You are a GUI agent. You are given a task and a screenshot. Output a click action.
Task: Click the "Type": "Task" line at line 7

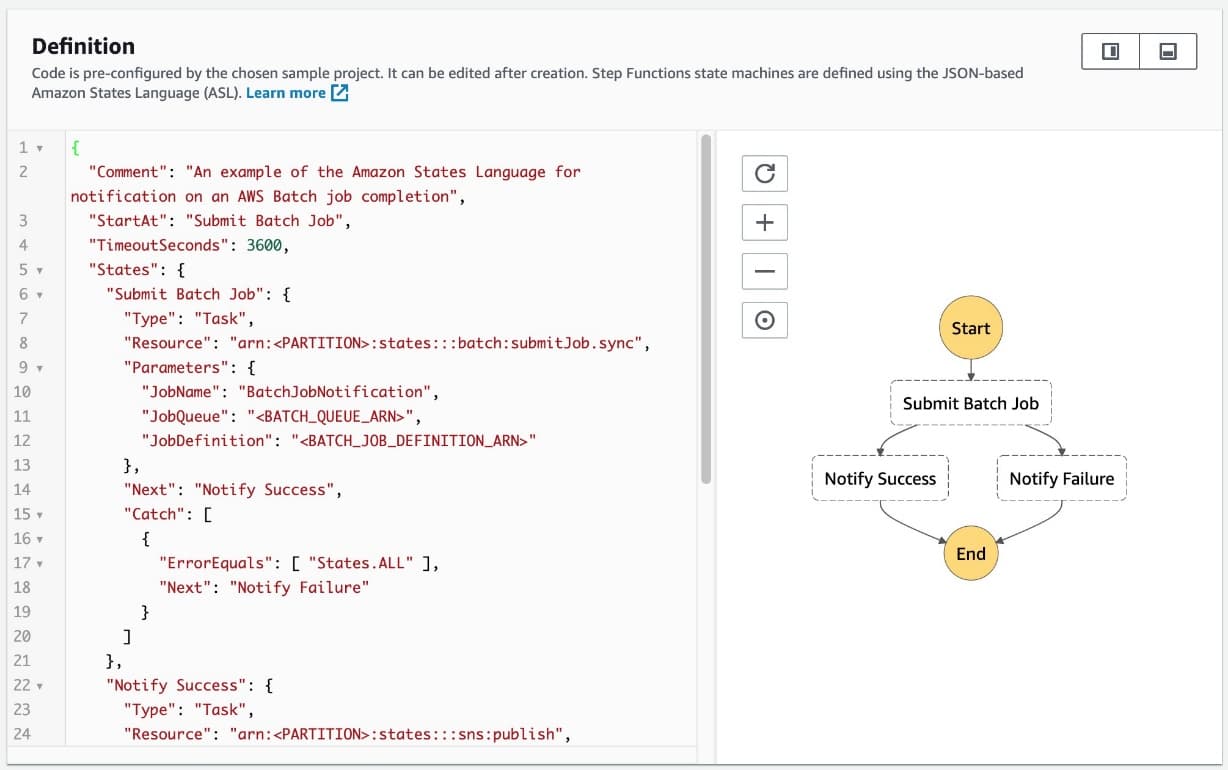[188, 319]
